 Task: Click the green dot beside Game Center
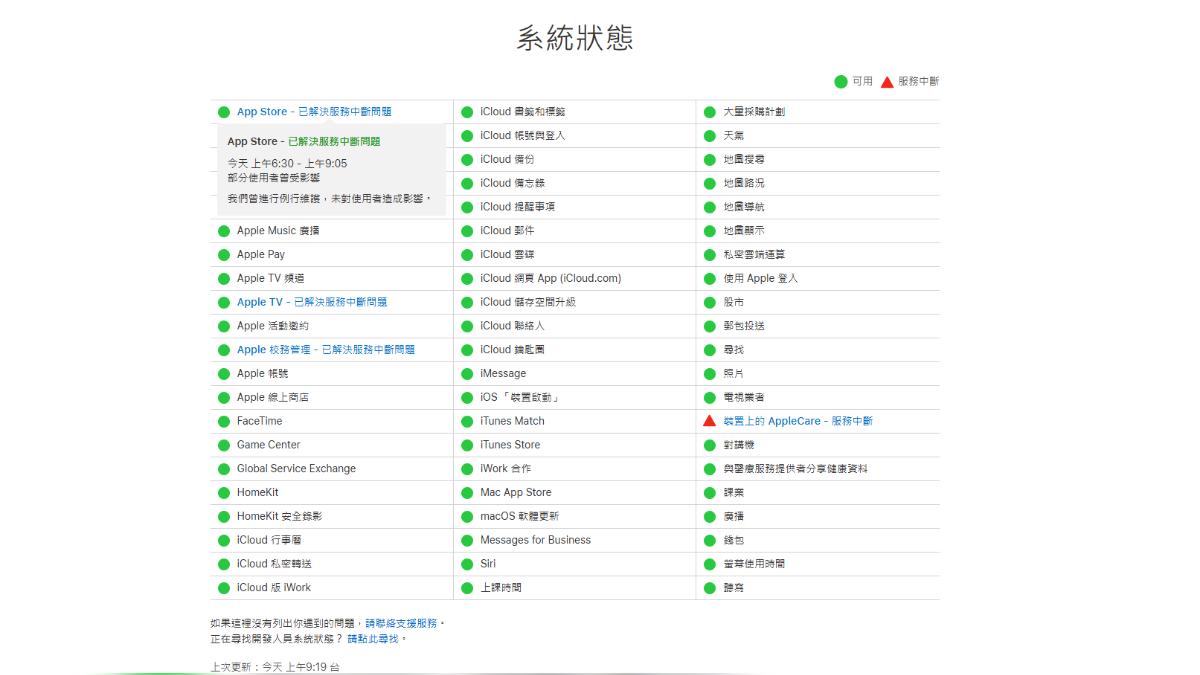[x=224, y=445]
